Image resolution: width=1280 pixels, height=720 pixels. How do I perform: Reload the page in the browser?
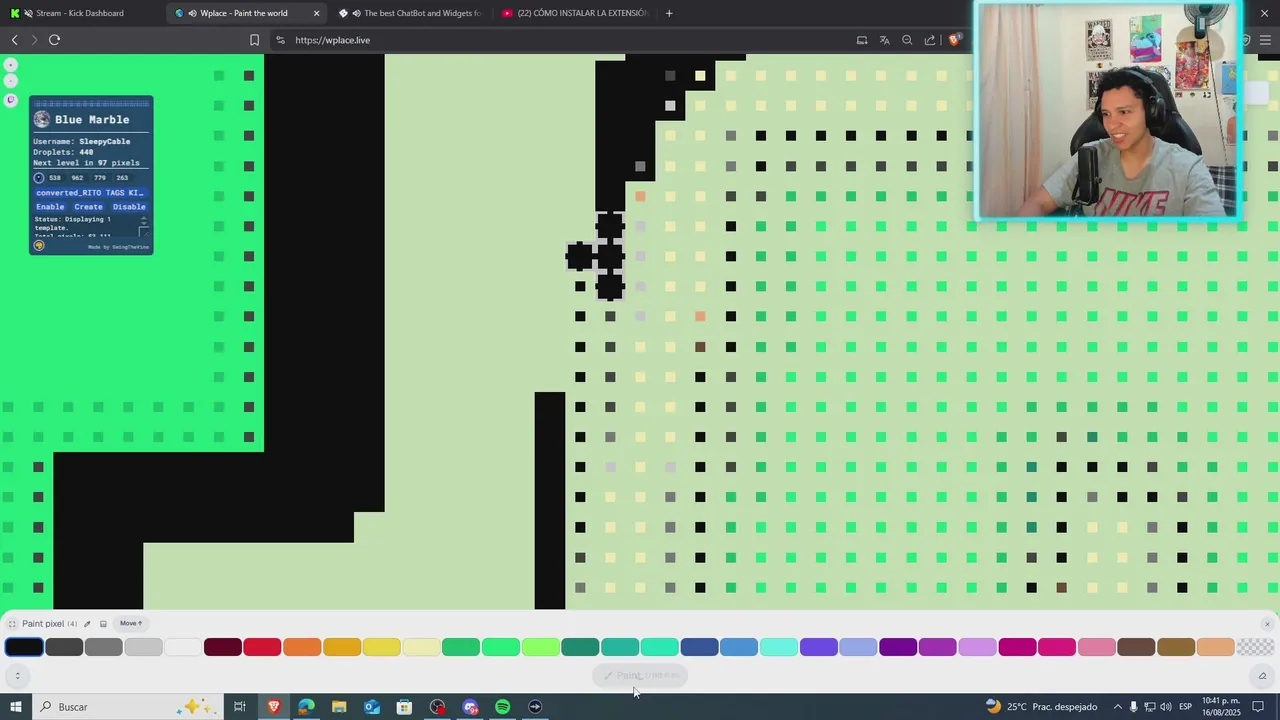coord(54,40)
